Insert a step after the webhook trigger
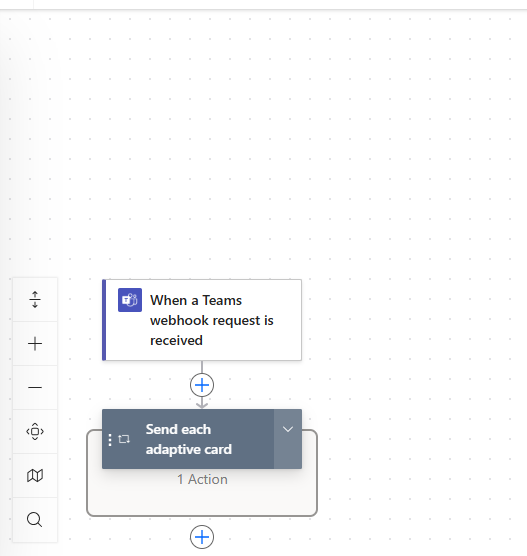This screenshot has height=556, width=527. [202, 385]
